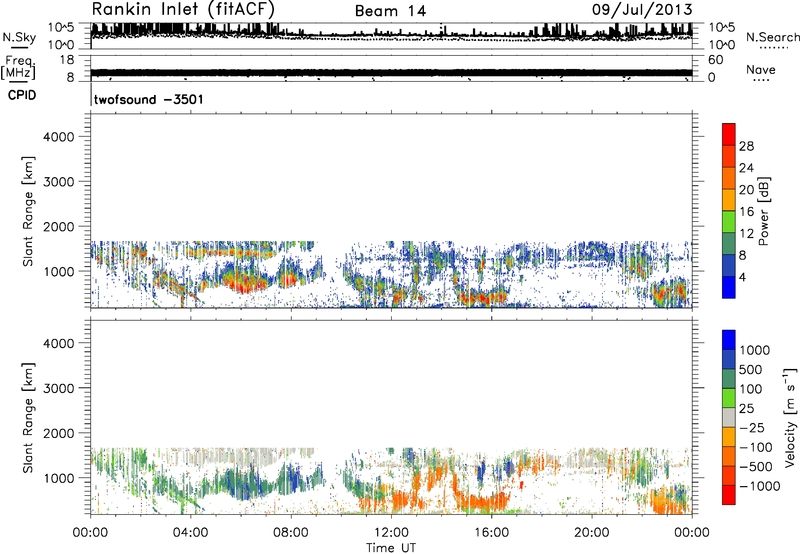The image size is (800, 554).
Task: Click the date '09/Jul/2013'
Action: (642, 10)
